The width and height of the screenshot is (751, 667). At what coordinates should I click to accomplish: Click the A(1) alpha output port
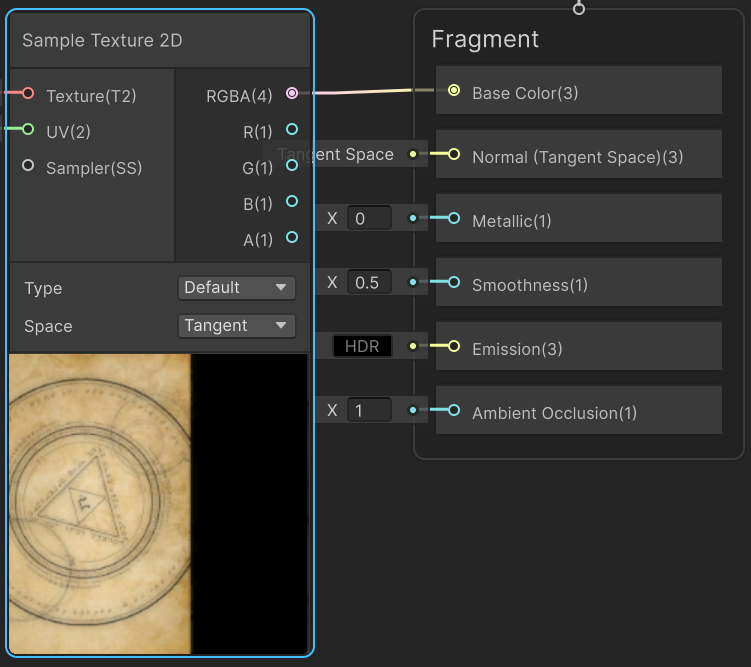tap(292, 237)
